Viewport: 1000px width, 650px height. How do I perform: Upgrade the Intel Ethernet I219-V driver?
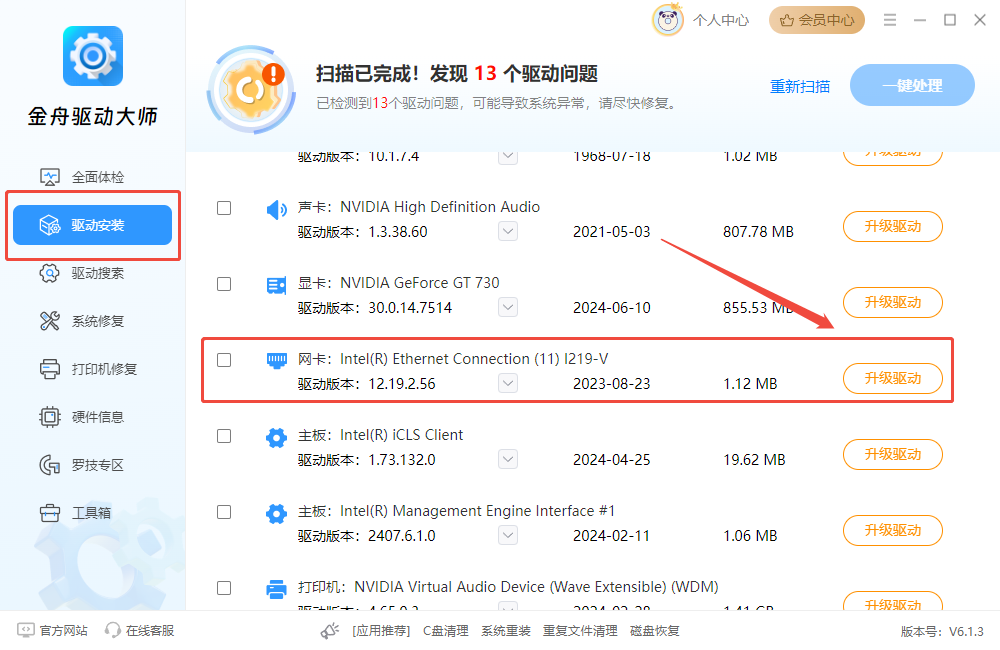(x=893, y=378)
